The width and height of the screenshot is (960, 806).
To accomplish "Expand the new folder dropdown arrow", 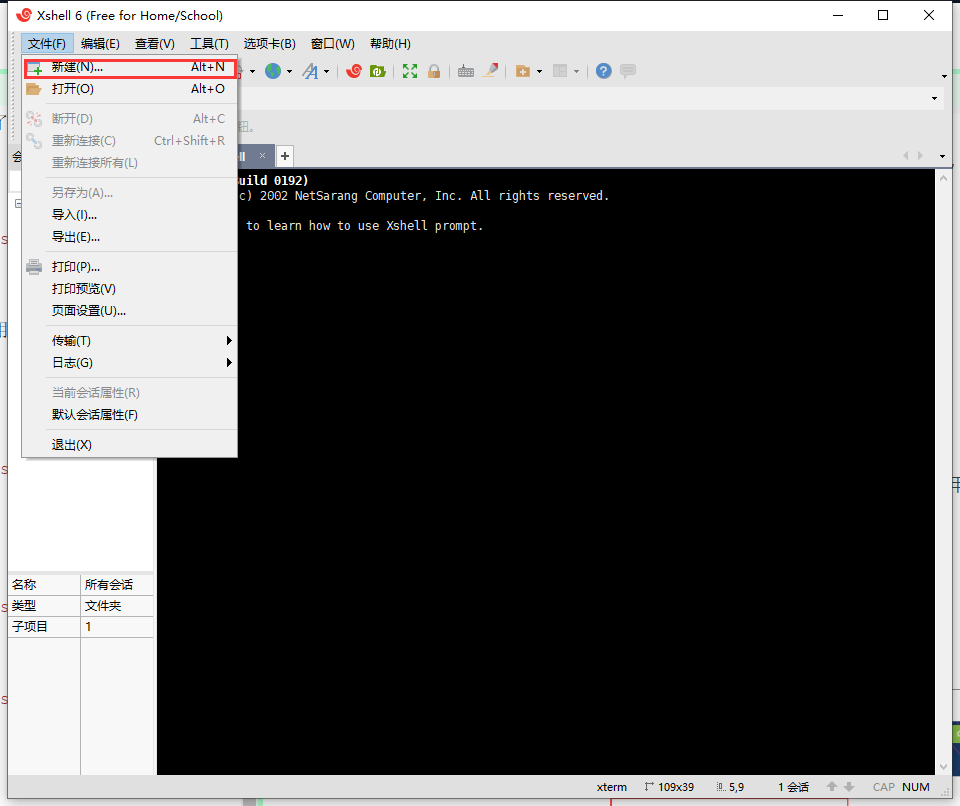I will click(539, 72).
